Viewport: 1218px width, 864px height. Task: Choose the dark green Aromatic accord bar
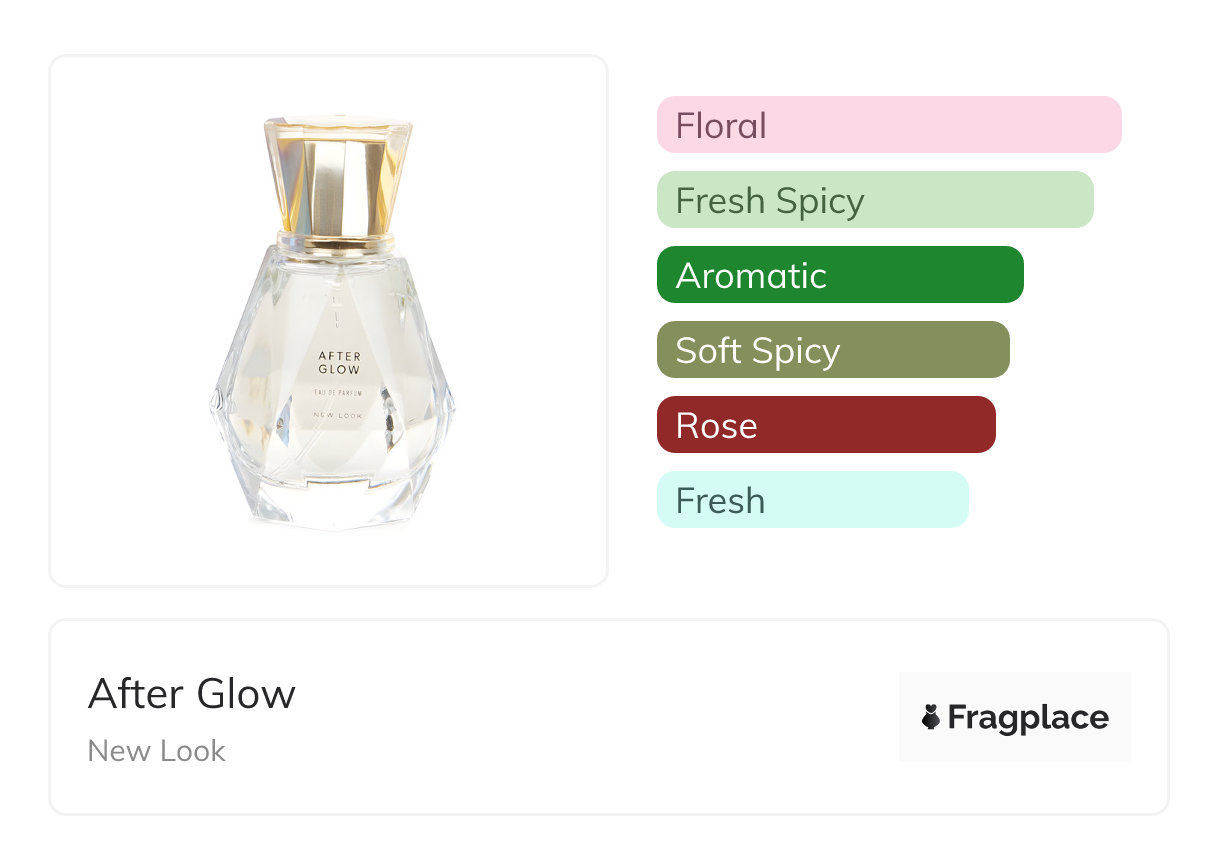click(x=839, y=275)
